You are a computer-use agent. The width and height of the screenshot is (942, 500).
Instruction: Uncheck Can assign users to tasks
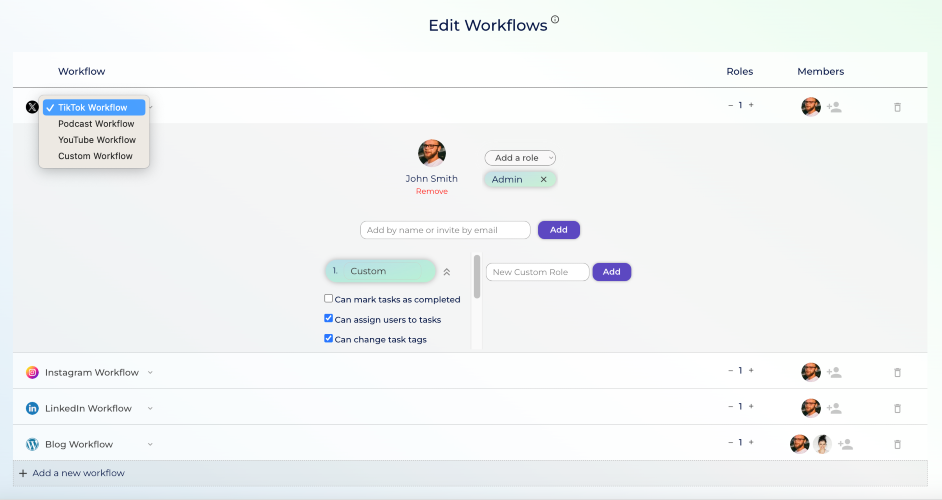[x=329, y=319]
